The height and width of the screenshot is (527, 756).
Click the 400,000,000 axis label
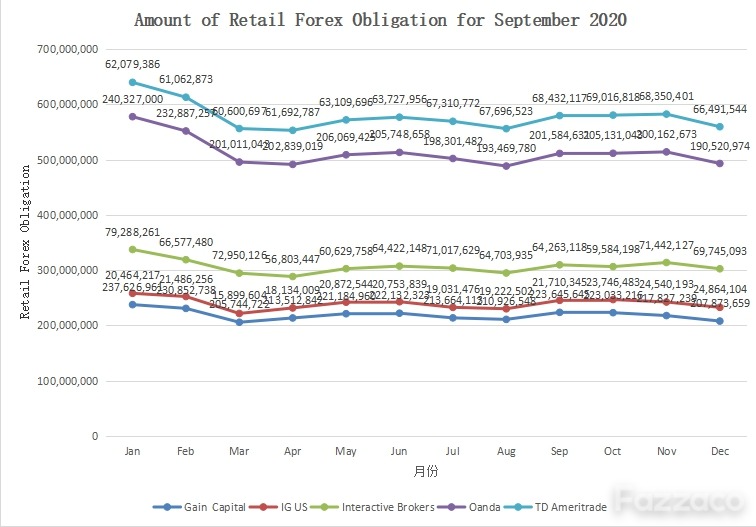click(68, 215)
